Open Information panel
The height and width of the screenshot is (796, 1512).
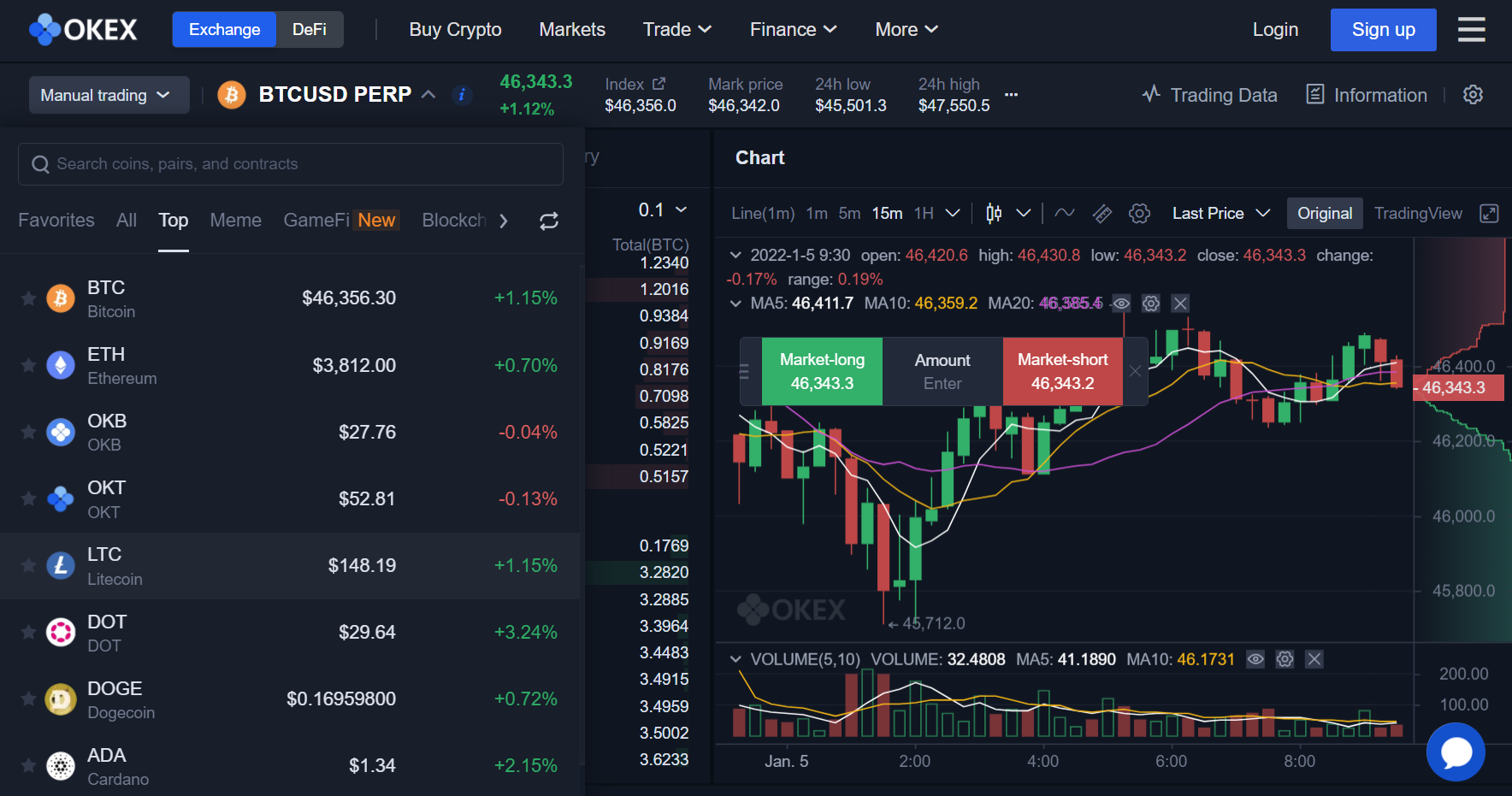click(x=1367, y=95)
